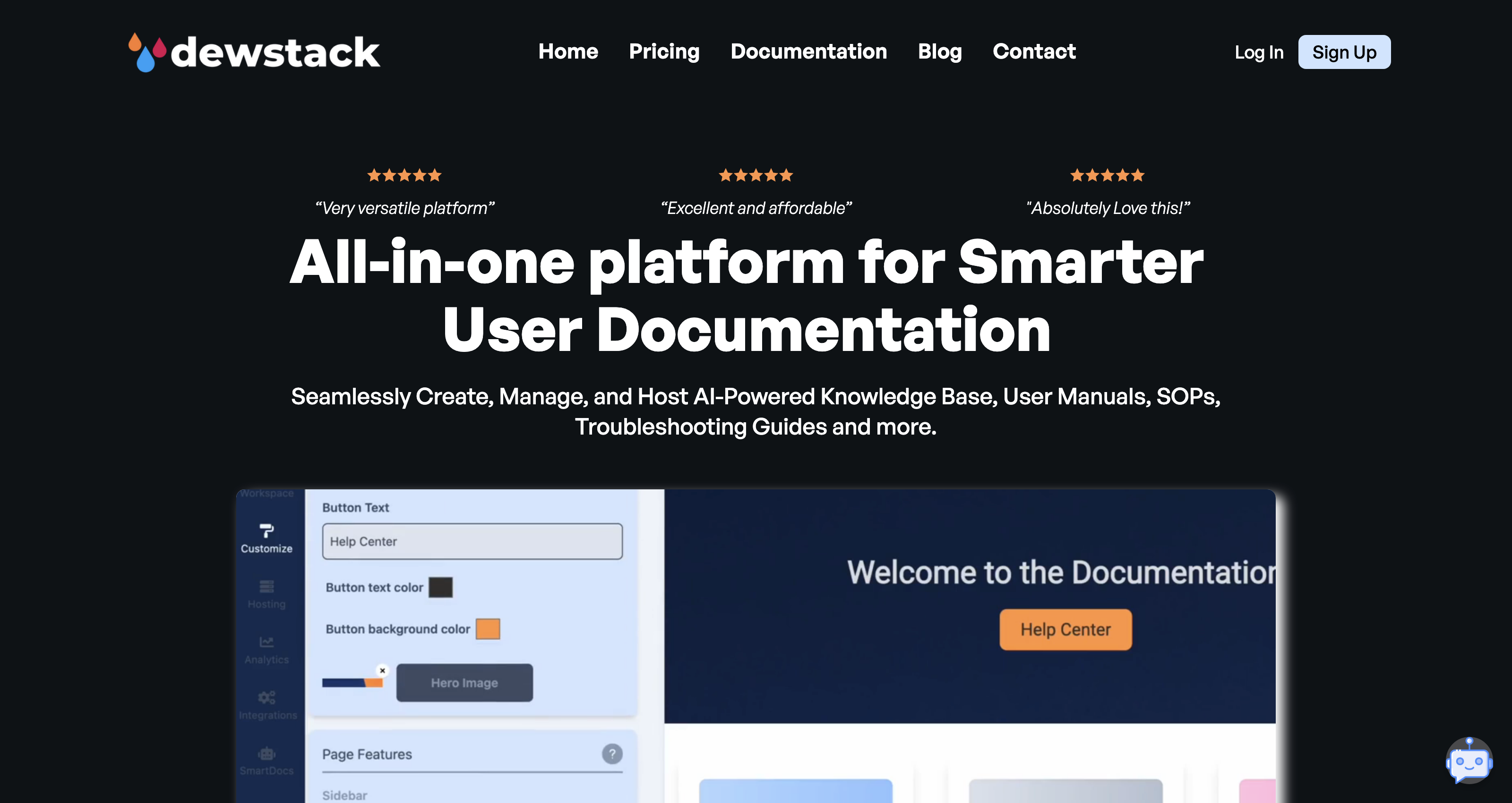Remove the hero image with the x icon

click(x=383, y=670)
